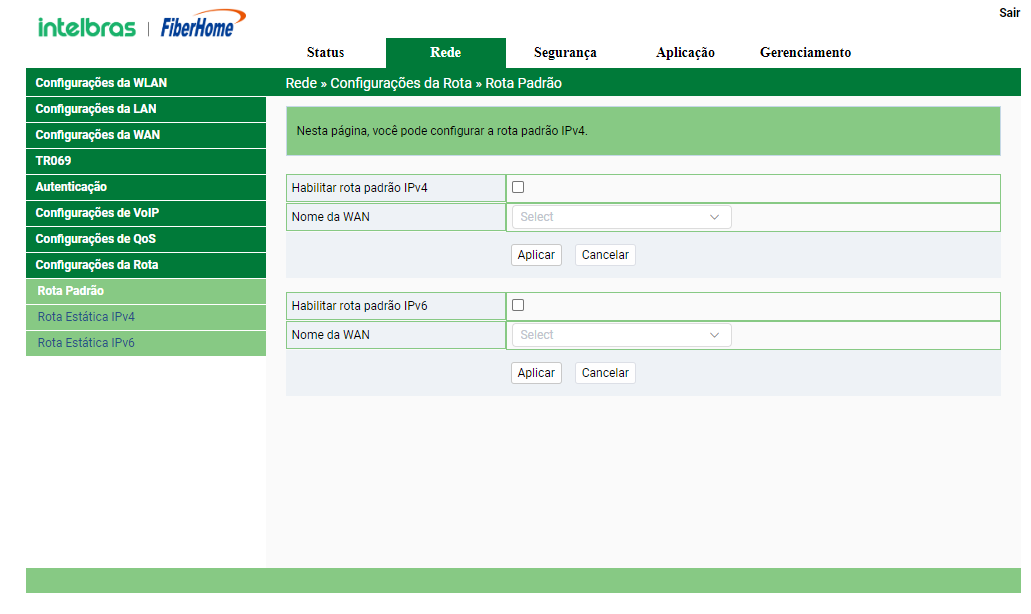The width and height of the screenshot is (1031, 614).
Task: Click the breadcrumb Rede » Configurações da Rota » Rota Padrão
Action: 423,83
